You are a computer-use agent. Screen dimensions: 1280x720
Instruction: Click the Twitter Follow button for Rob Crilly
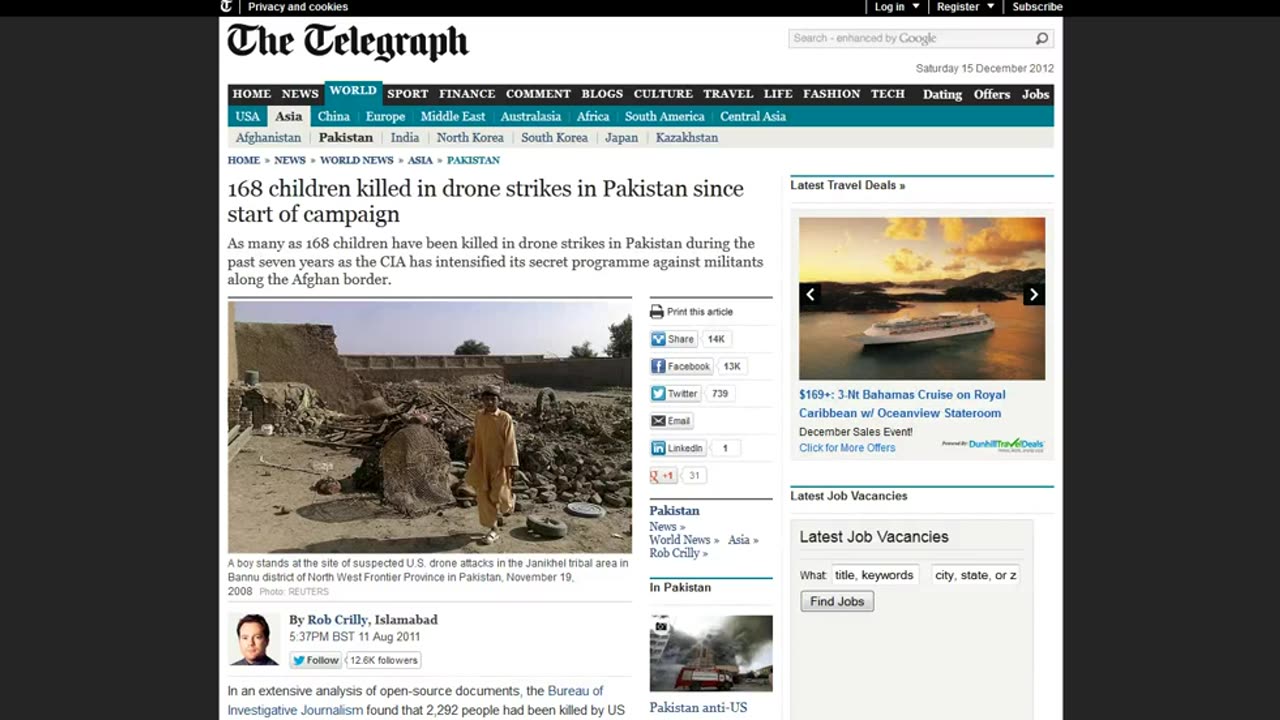[x=316, y=660]
